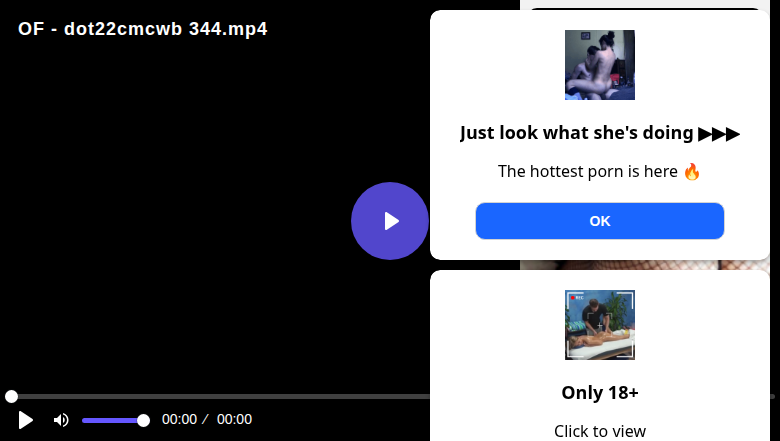This screenshot has height=441, width=780.
Task: Select the 'Click to view' text
Action: tap(599, 431)
